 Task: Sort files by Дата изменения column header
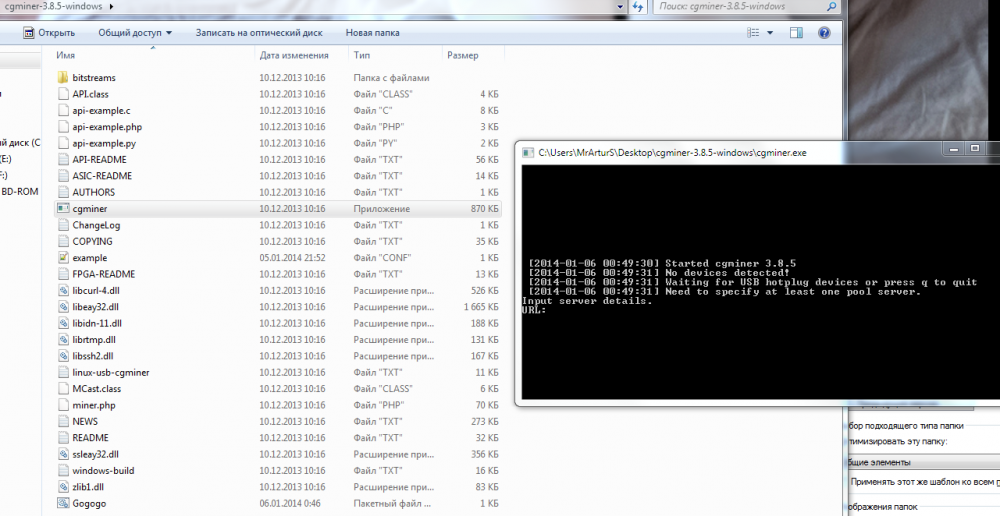point(302,55)
